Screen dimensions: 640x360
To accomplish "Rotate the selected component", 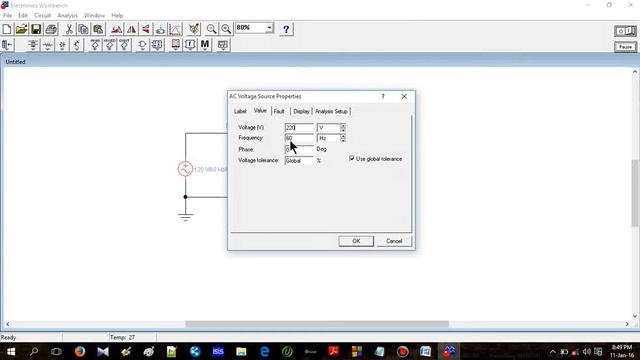I will 116,29.
